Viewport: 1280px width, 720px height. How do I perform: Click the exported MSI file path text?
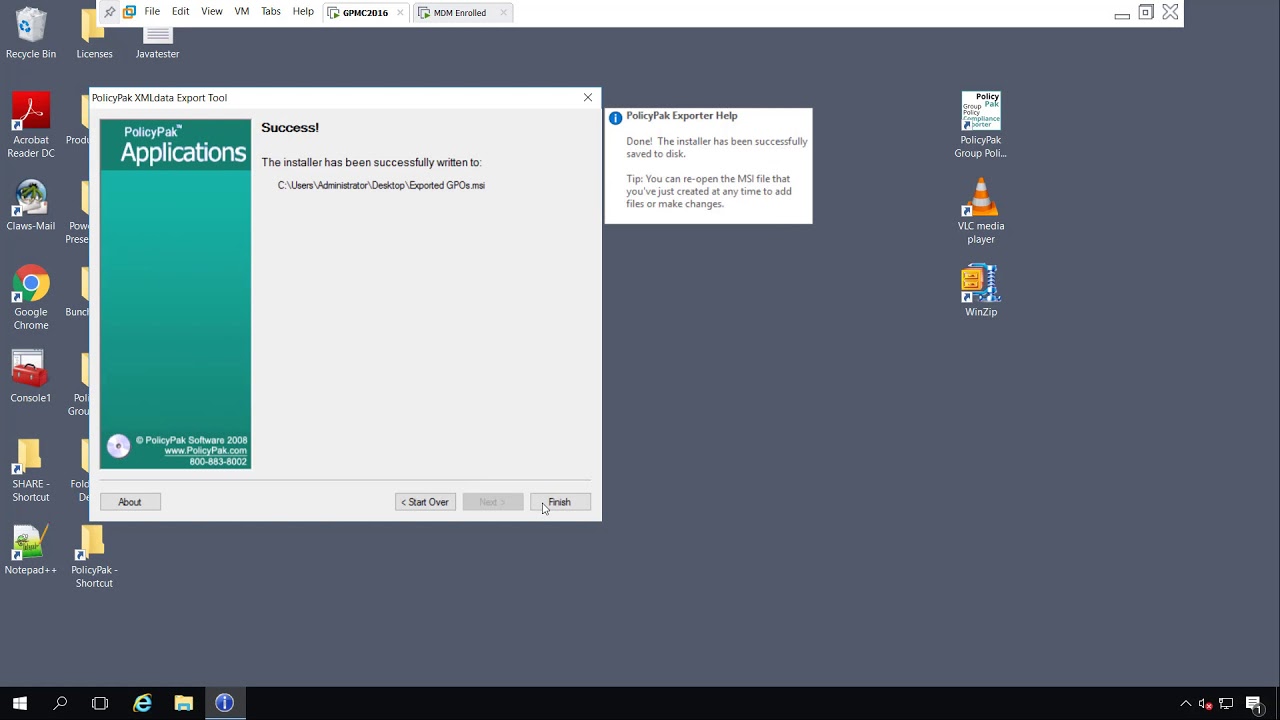click(381, 185)
